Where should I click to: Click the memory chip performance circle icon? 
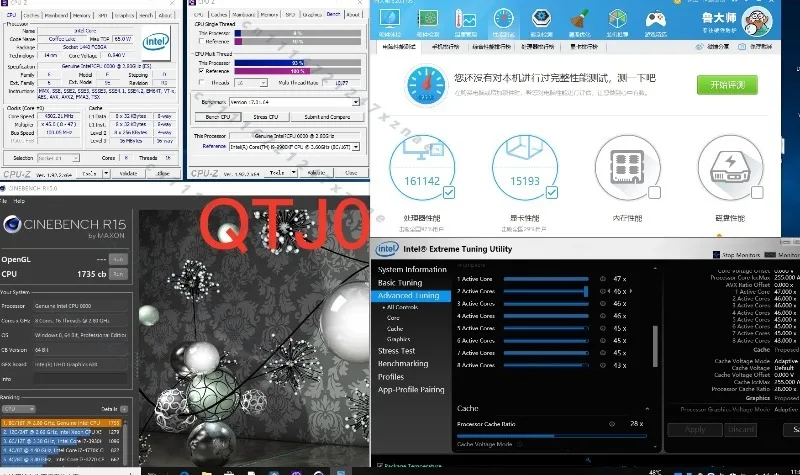[x=628, y=167]
